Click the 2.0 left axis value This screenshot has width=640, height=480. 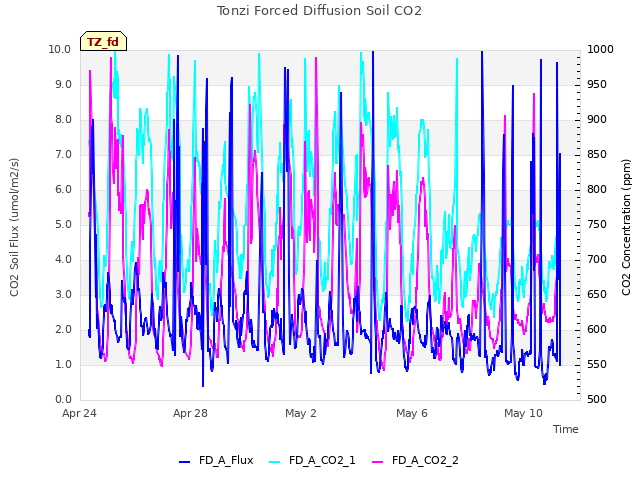(63, 329)
